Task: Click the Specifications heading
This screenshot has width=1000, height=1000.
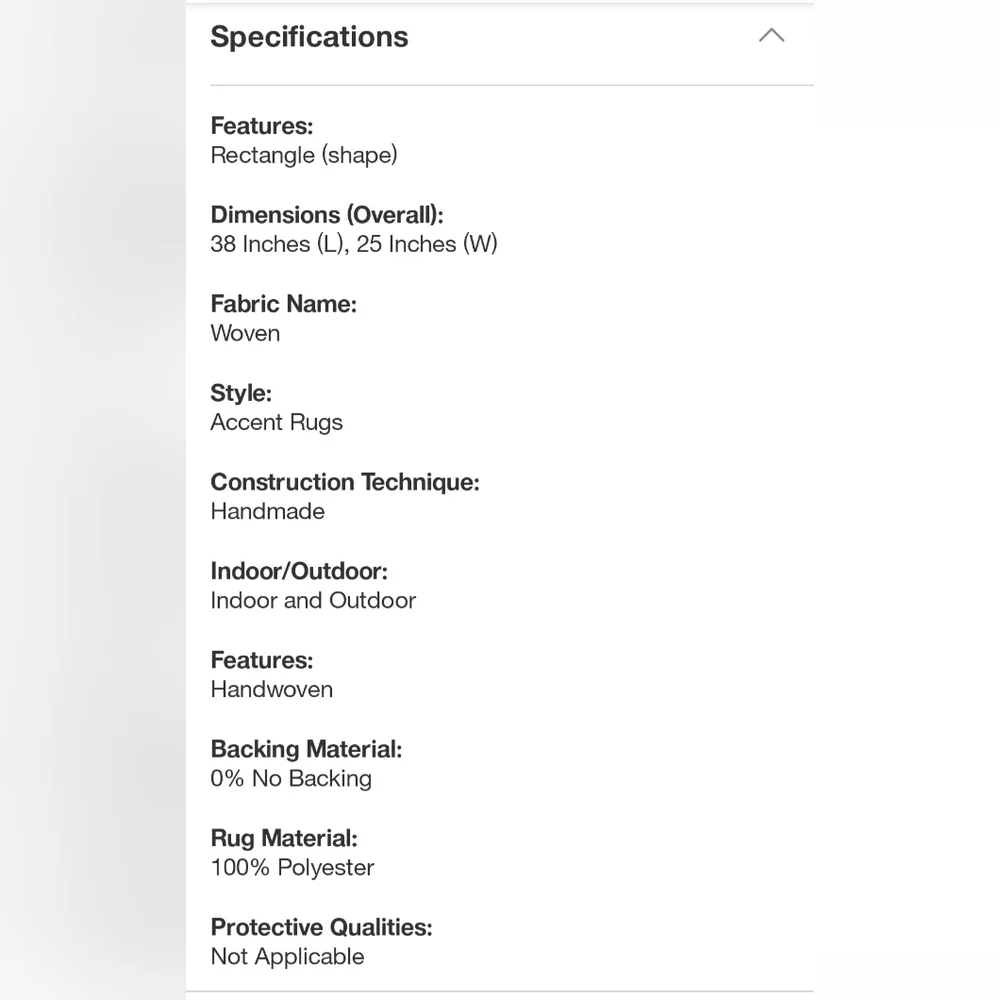Action: tap(309, 37)
